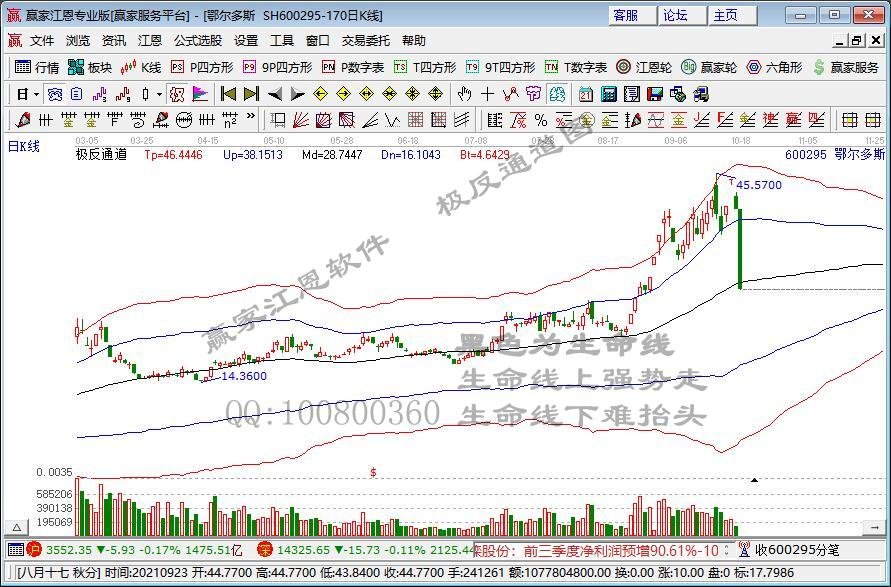891x587 pixels.
Task: Open the 窗口 menu
Action: (318, 41)
